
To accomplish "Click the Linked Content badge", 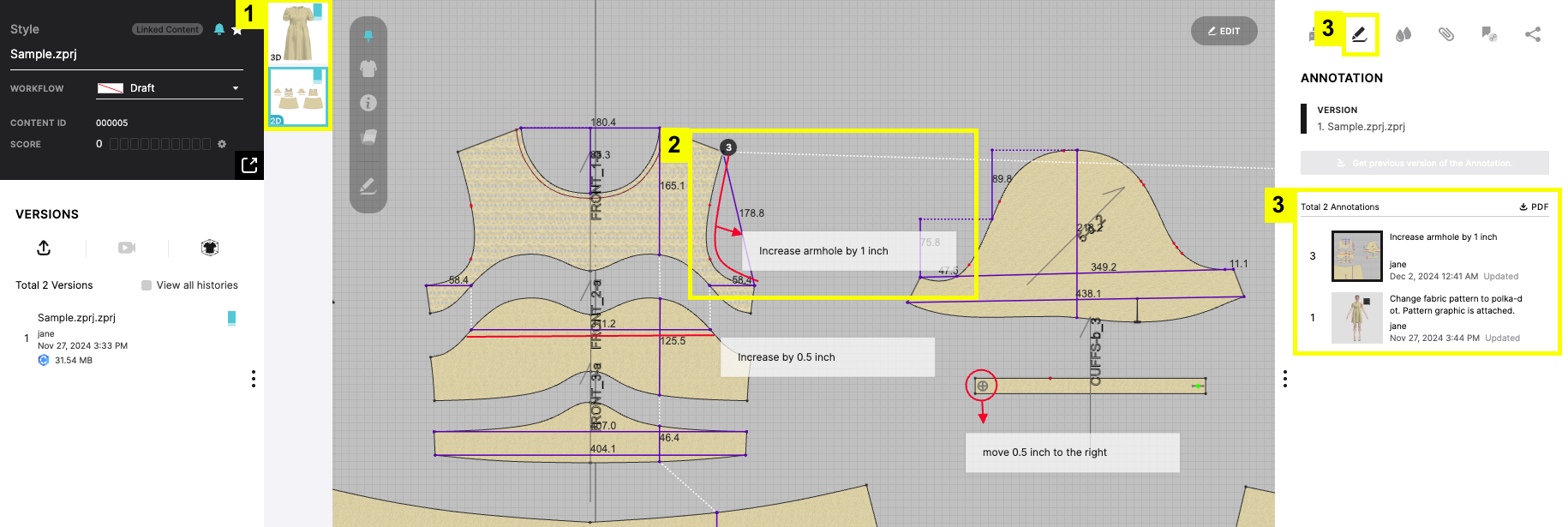I will click(x=167, y=29).
